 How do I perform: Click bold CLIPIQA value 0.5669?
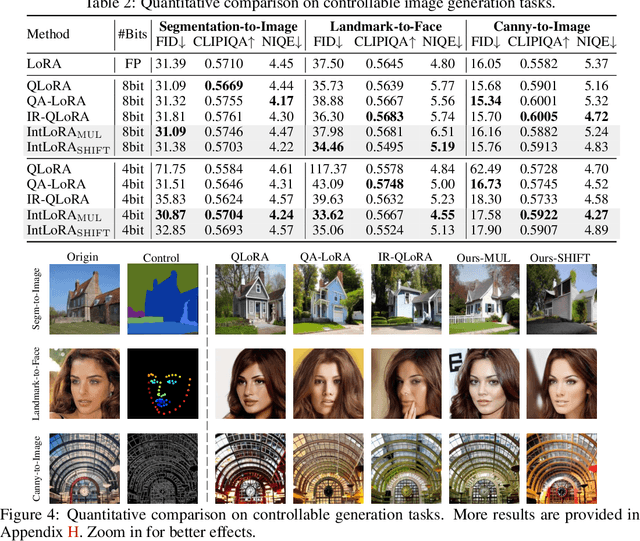(x=224, y=86)
